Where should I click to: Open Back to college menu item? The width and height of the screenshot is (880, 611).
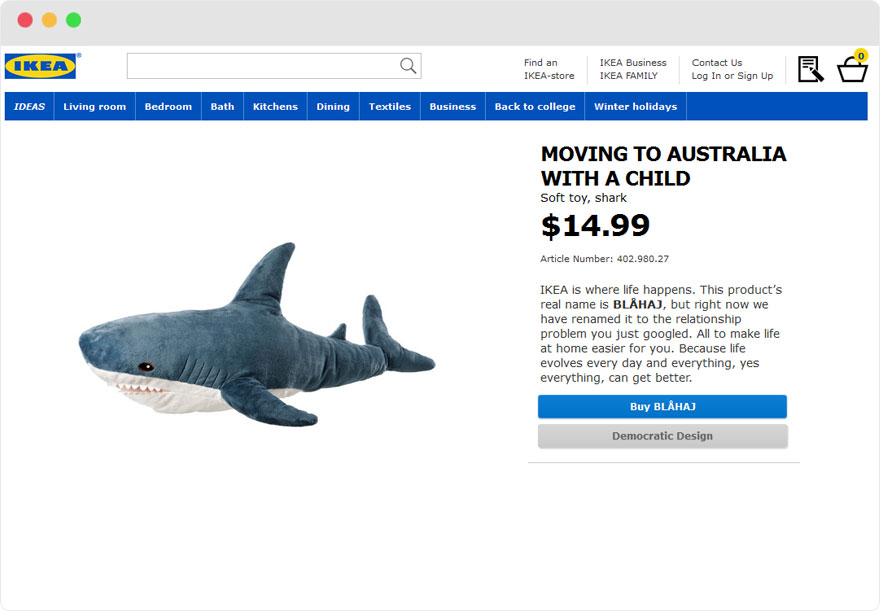535,106
